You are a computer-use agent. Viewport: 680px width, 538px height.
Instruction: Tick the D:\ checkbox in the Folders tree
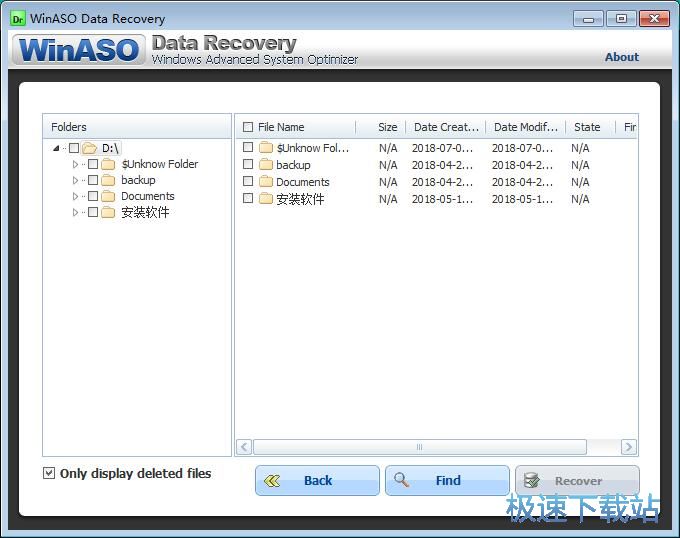click(x=74, y=148)
